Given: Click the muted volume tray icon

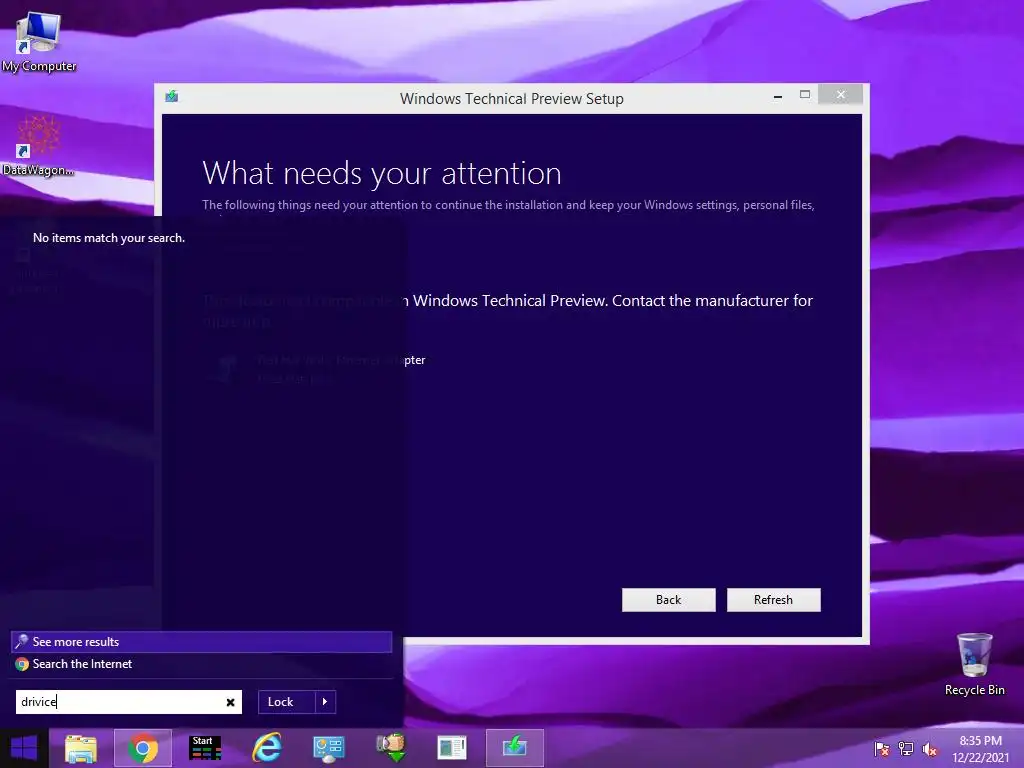Looking at the screenshot, I should coord(929,749).
